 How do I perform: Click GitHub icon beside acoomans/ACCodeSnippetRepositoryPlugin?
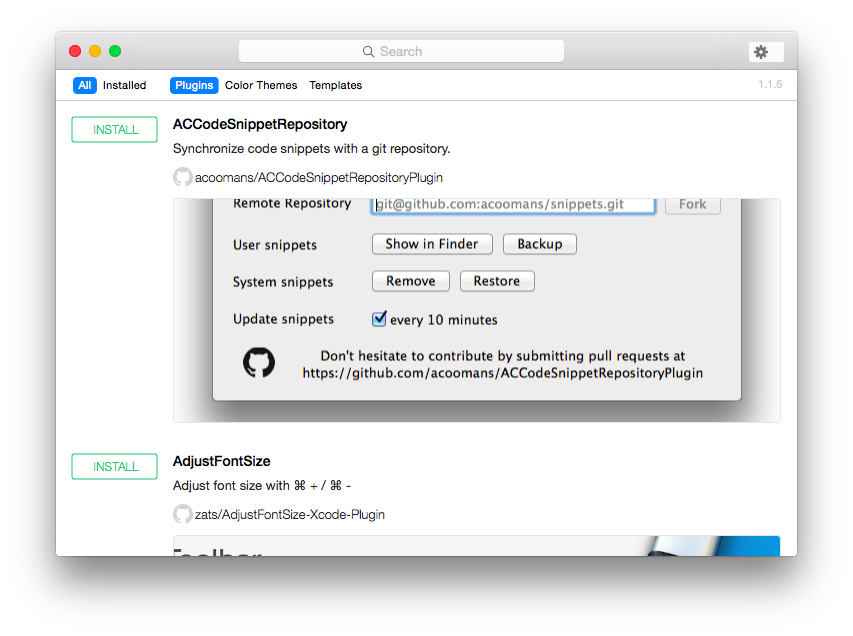tap(183, 177)
